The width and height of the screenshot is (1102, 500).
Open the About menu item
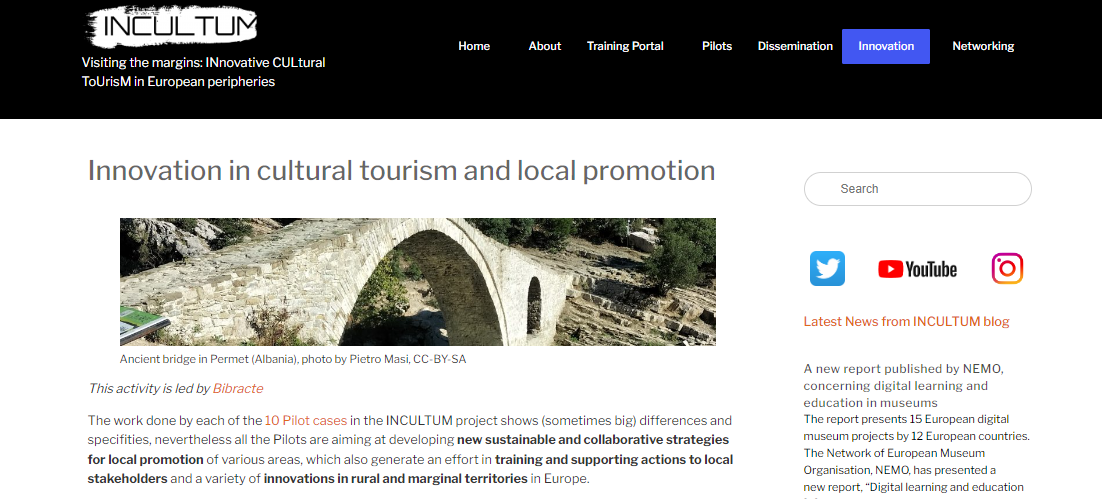point(545,46)
